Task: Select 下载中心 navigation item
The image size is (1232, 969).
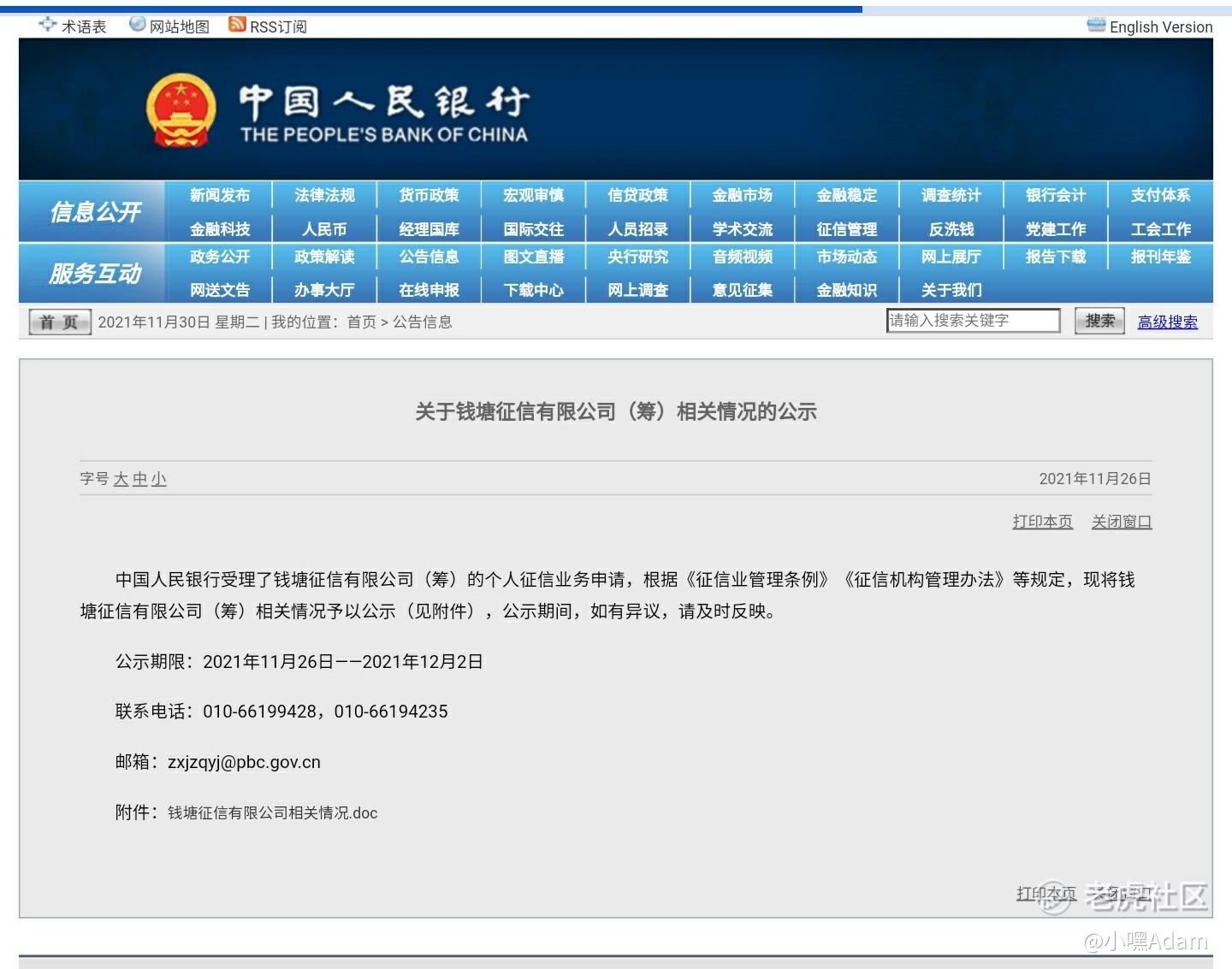Action: pyautogui.click(x=533, y=290)
